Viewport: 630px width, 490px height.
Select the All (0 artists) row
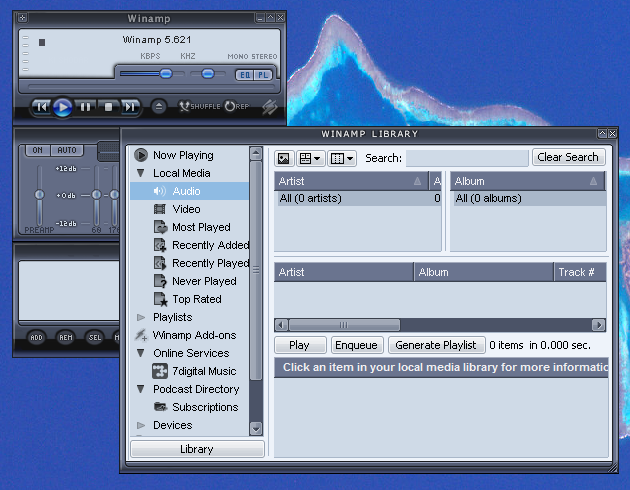[x=358, y=198]
